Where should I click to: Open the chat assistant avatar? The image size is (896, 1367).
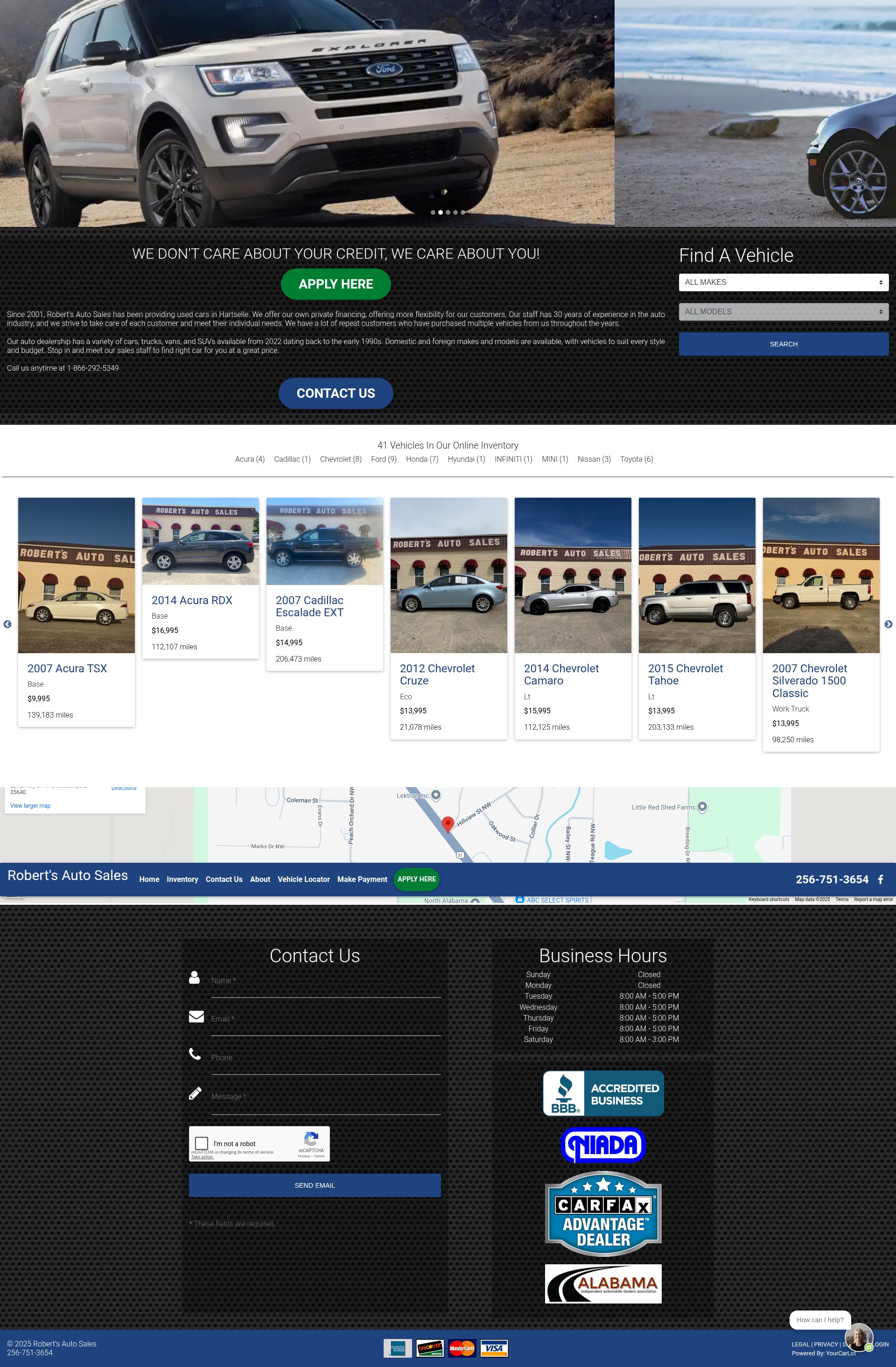tap(859, 1338)
